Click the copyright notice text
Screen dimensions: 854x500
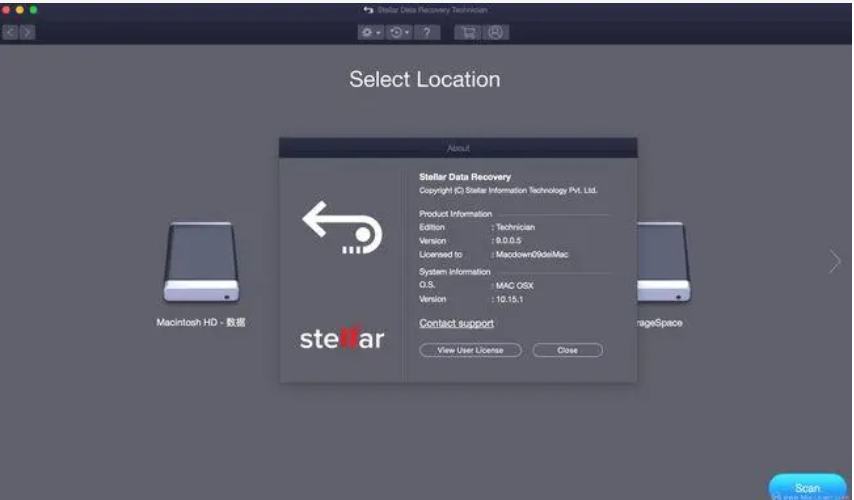pos(508,190)
